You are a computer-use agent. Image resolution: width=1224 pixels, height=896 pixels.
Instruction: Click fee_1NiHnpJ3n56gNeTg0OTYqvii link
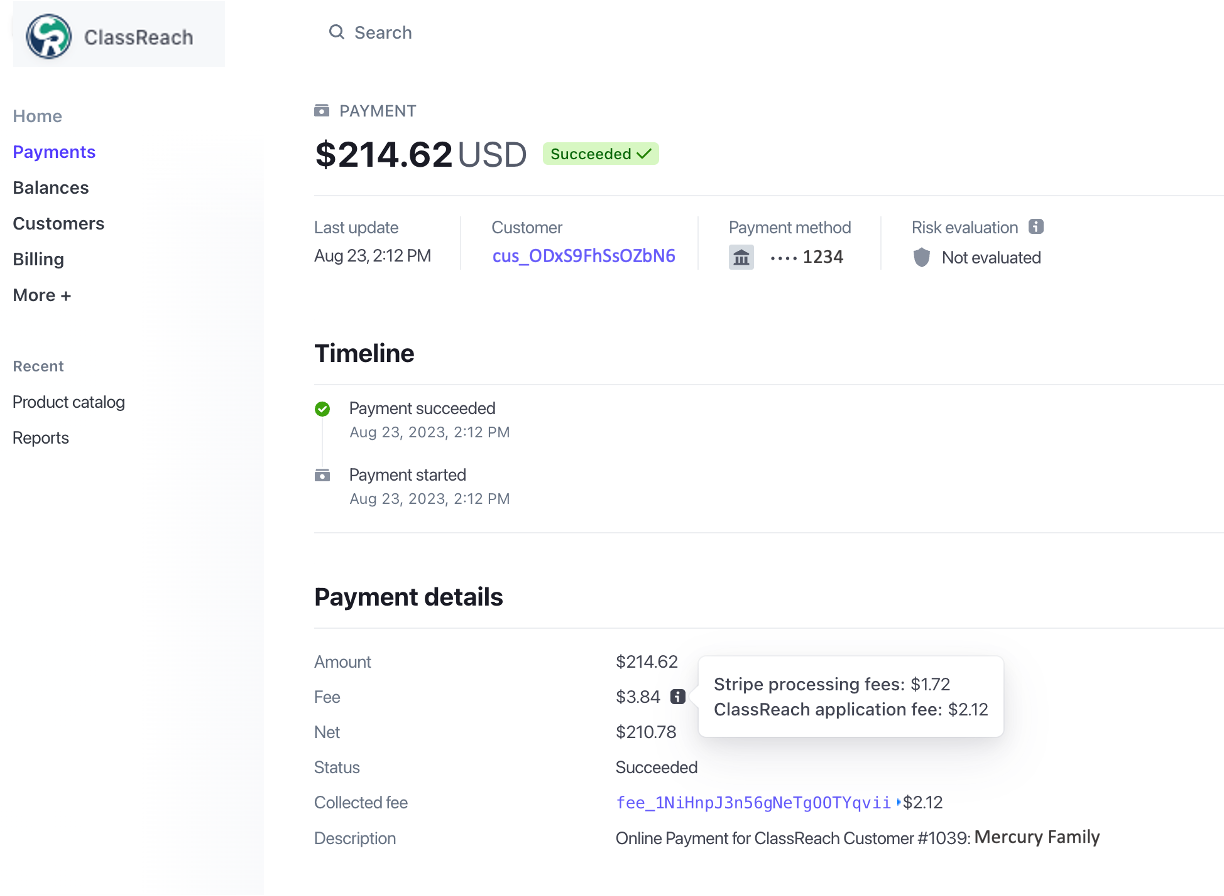click(x=754, y=802)
